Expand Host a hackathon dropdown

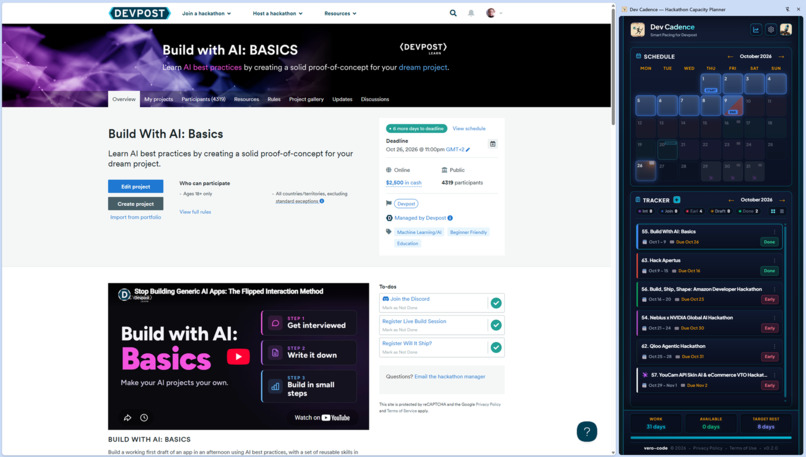(x=278, y=13)
